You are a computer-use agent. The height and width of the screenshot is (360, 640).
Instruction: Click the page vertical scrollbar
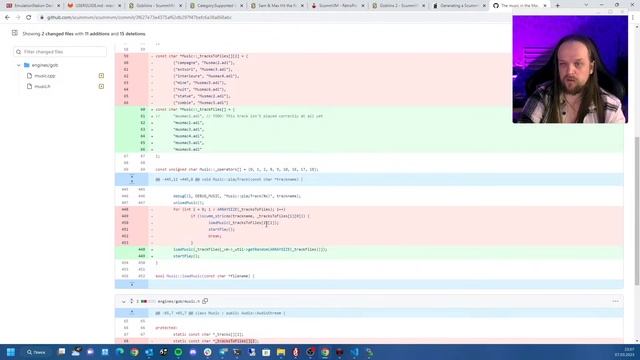tap(637, 210)
